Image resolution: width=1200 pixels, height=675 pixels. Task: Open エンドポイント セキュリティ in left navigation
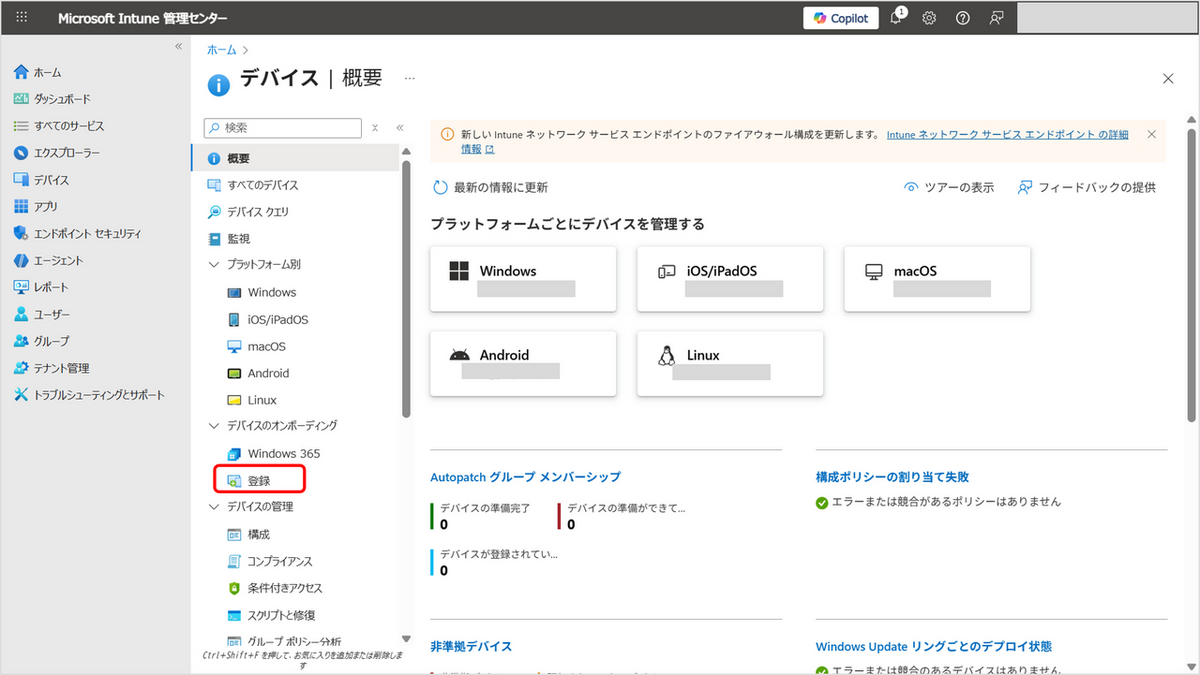pyautogui.click(x=87, y=233)
